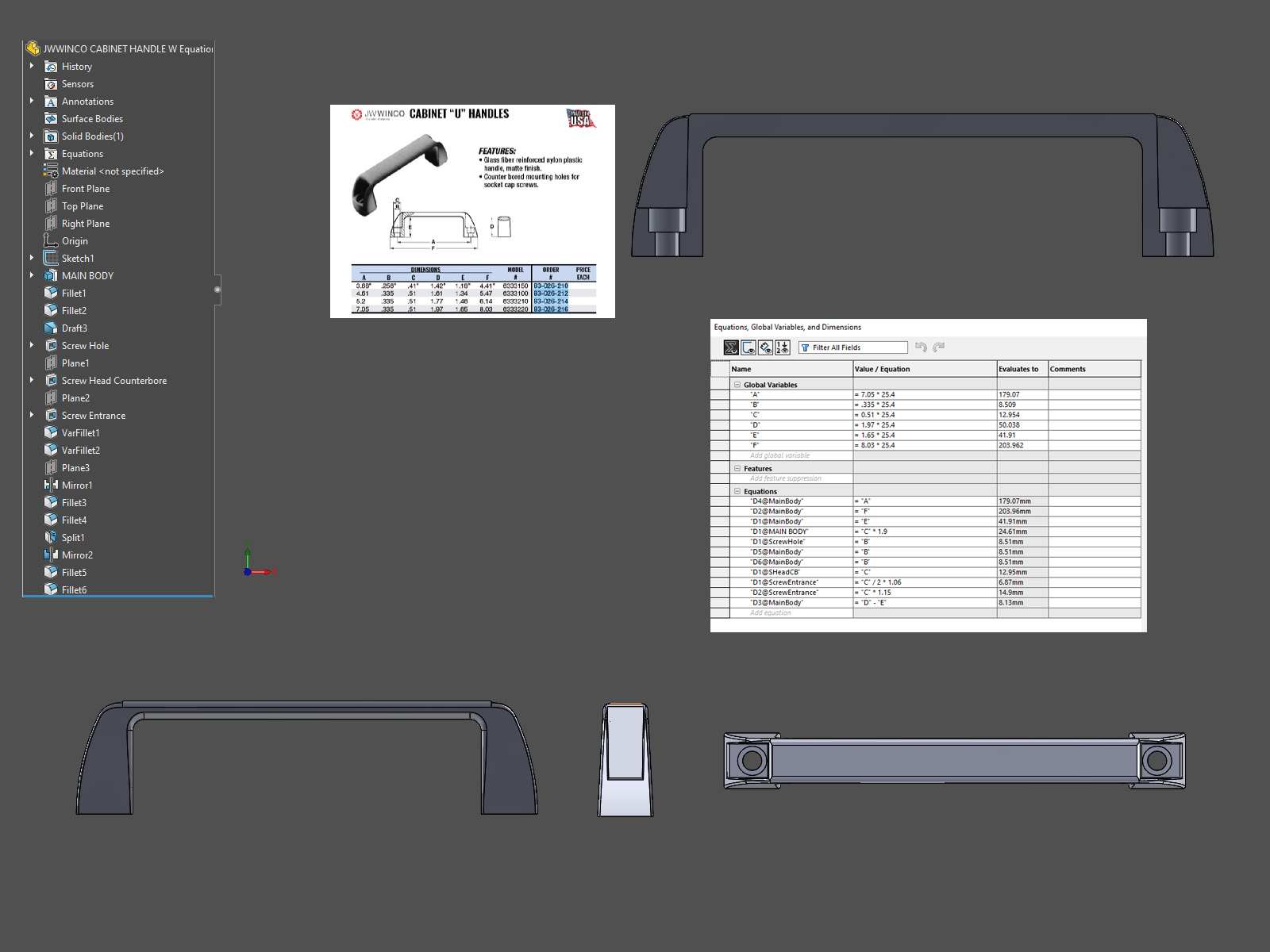Click the Screw Hole cut icon
This screenshot has height=952, width=1270.
51,346
